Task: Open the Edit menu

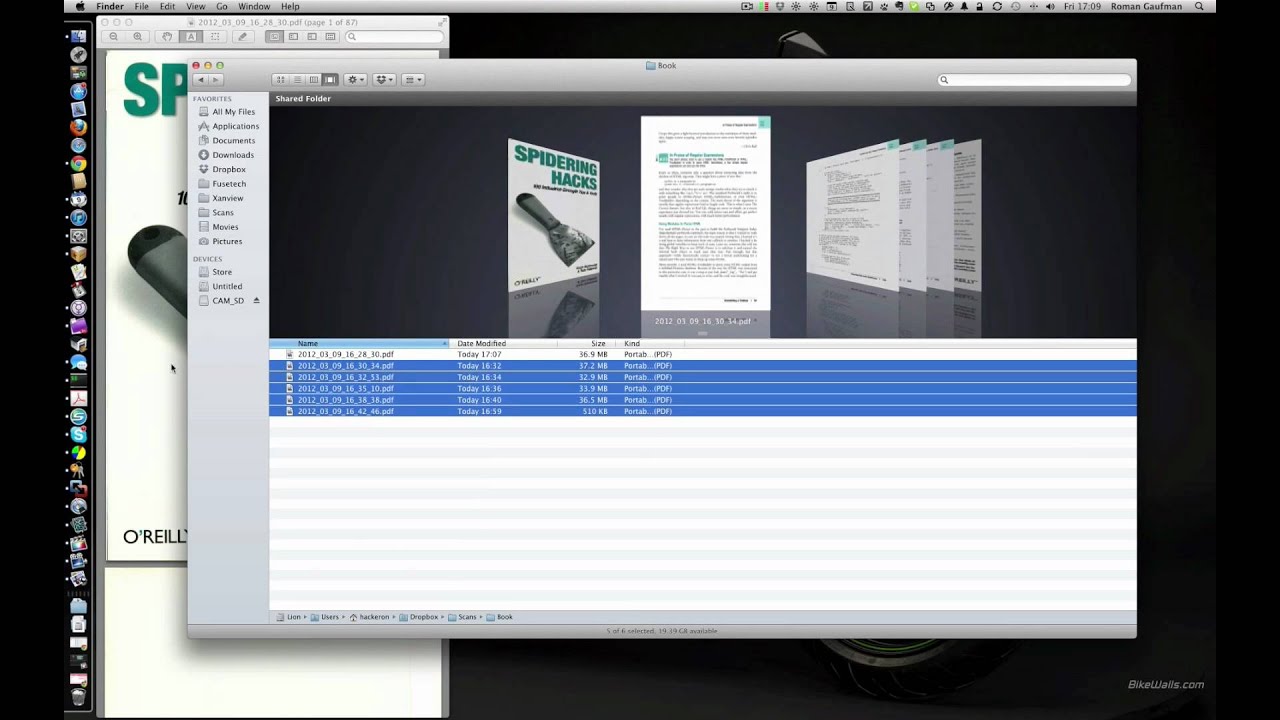Action: [x=167, y=6]
